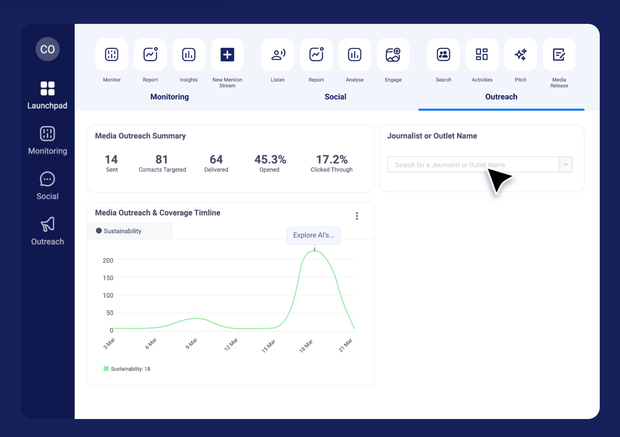Image resolution: width=620 pixels, height=437 pixels.
Task: Open the Activities icon under Outreach
Action: click(x=482, y=55)
